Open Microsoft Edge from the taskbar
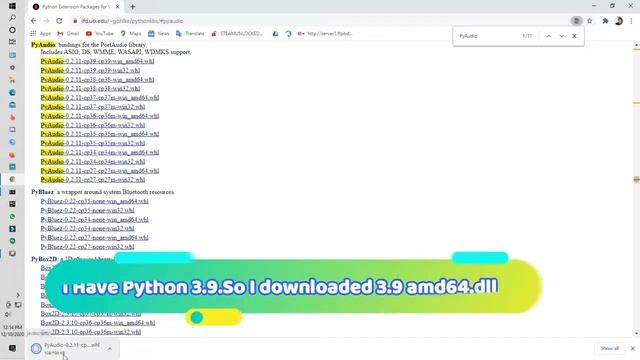 tap(12, 93)
